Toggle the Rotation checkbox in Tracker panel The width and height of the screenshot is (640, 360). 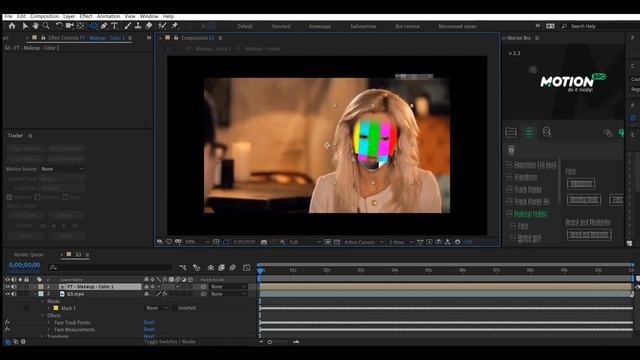[x=38, y=197]
